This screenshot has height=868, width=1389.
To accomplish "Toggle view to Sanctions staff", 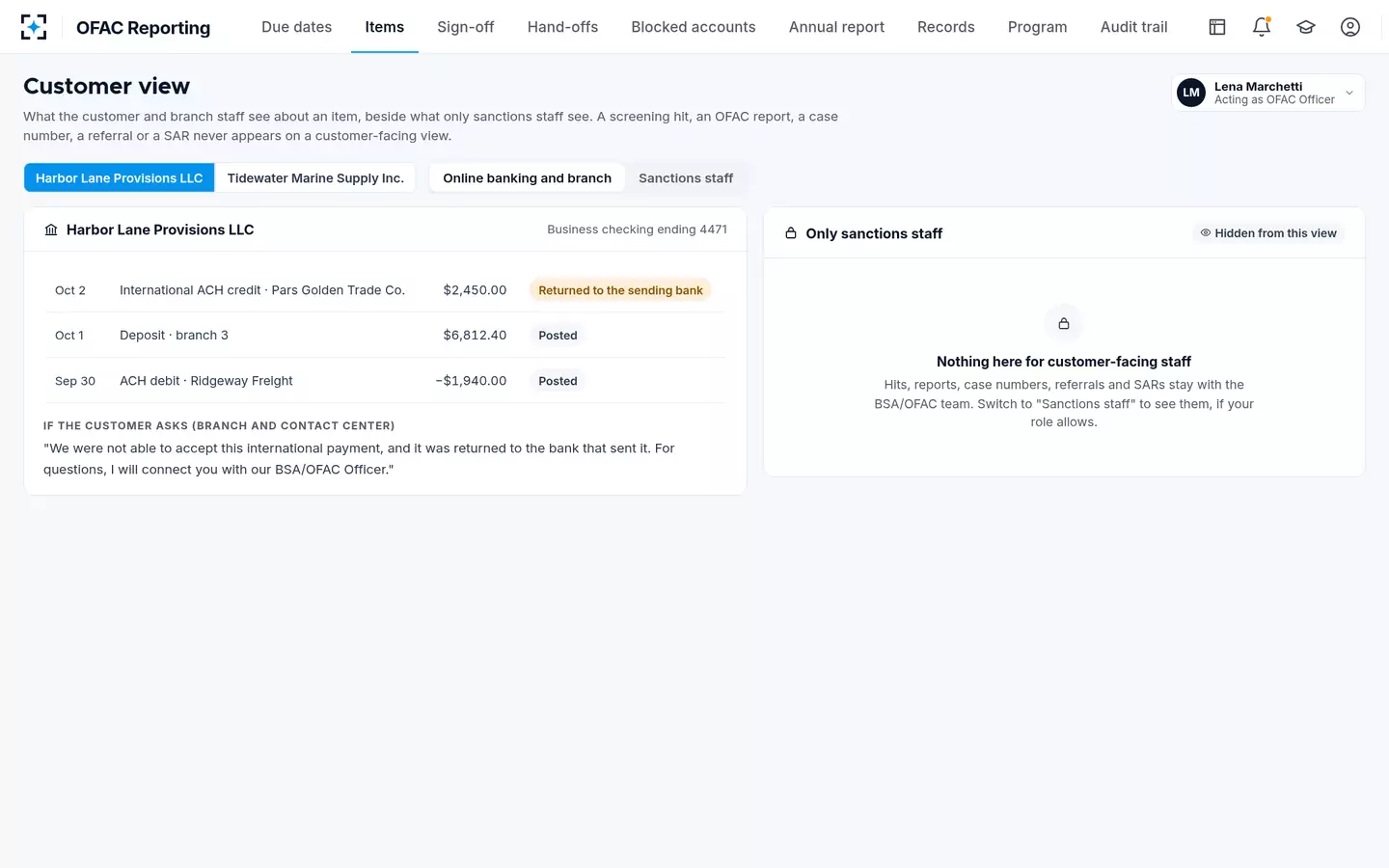I will (686, 178).
